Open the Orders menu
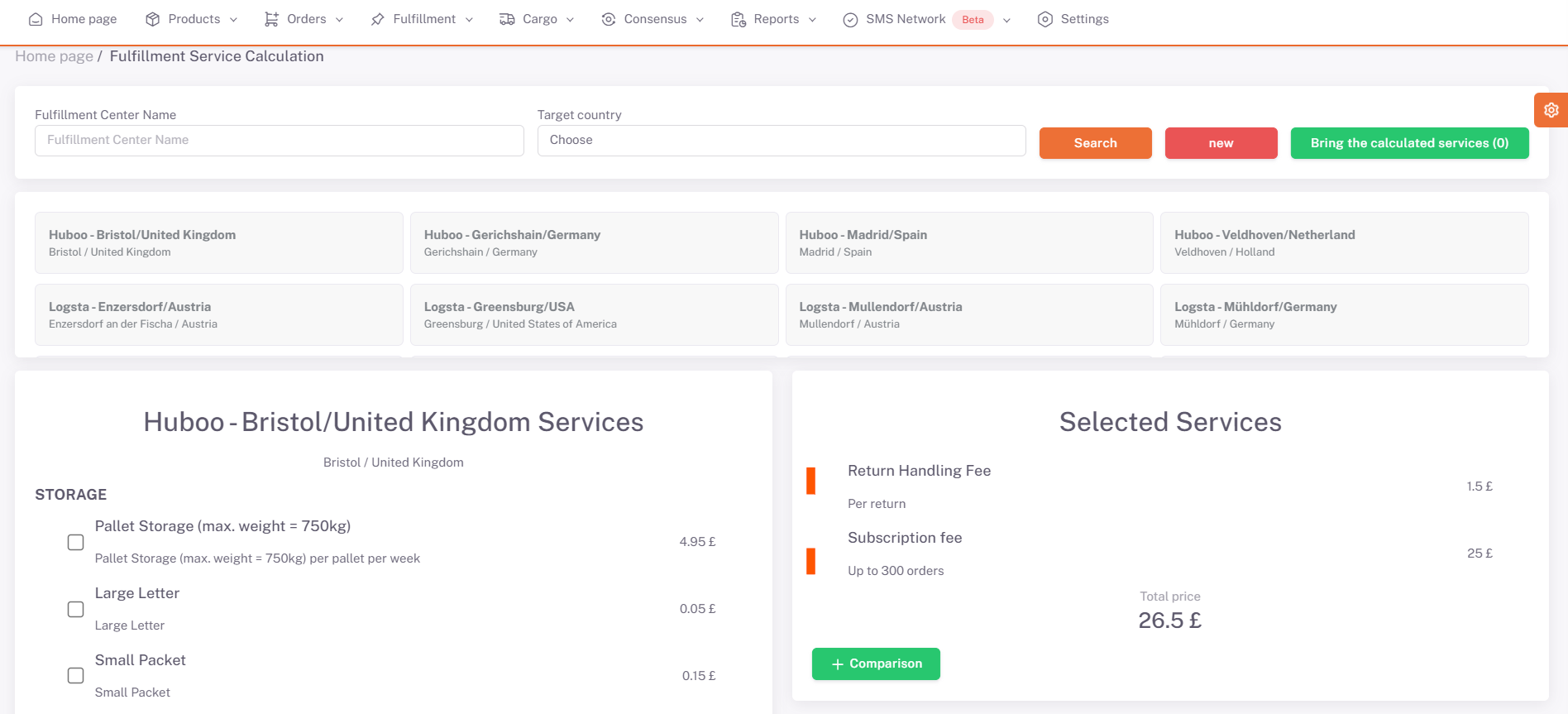The image size is (1568, 714). [304, 19]
